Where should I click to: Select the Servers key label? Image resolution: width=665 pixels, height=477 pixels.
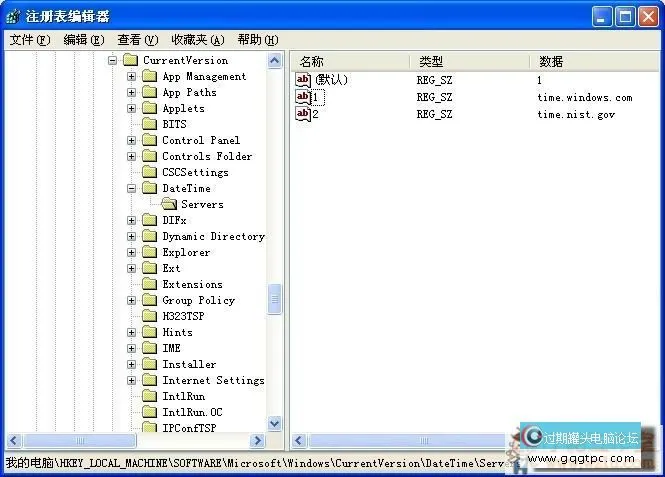tap(202, 204)
